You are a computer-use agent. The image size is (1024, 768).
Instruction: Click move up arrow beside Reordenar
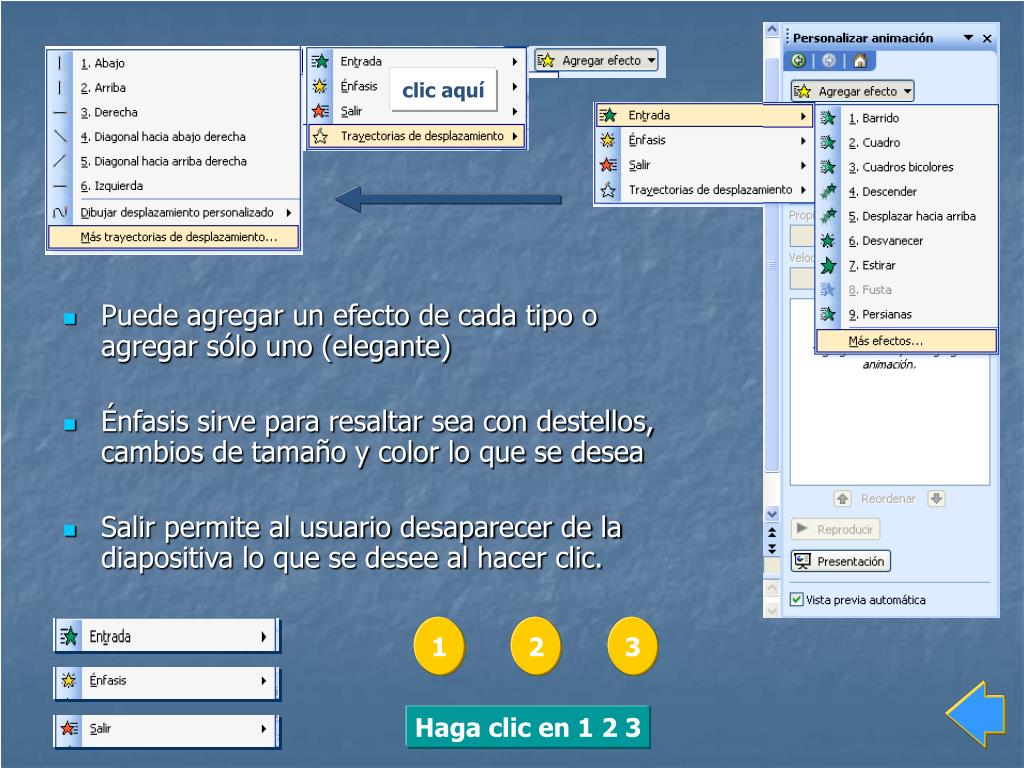coord(842,499)
